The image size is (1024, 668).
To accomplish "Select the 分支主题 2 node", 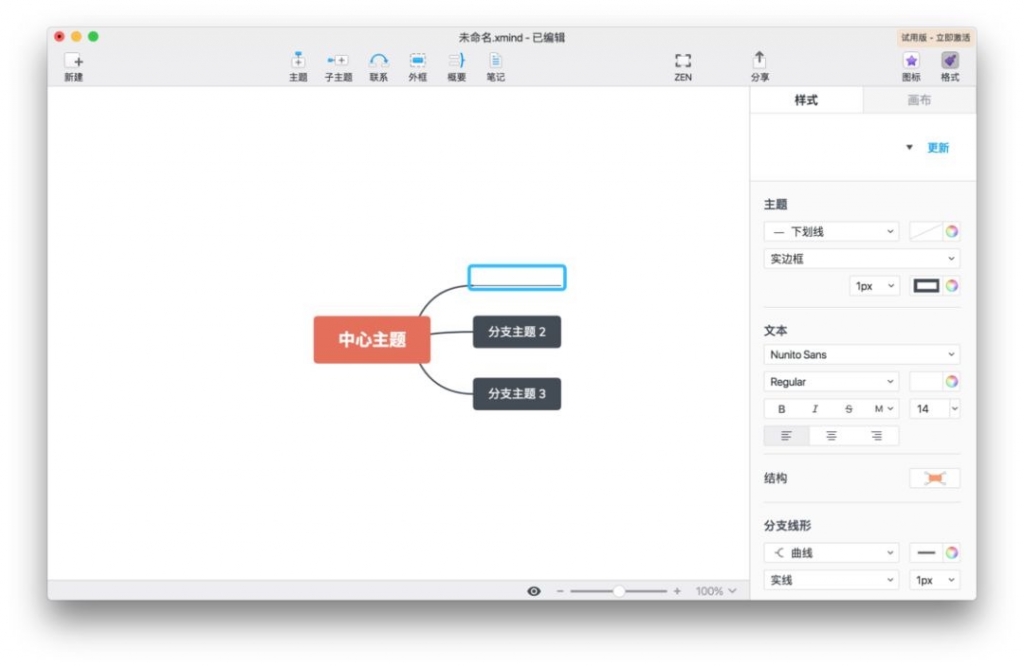I will click(516, 332).
